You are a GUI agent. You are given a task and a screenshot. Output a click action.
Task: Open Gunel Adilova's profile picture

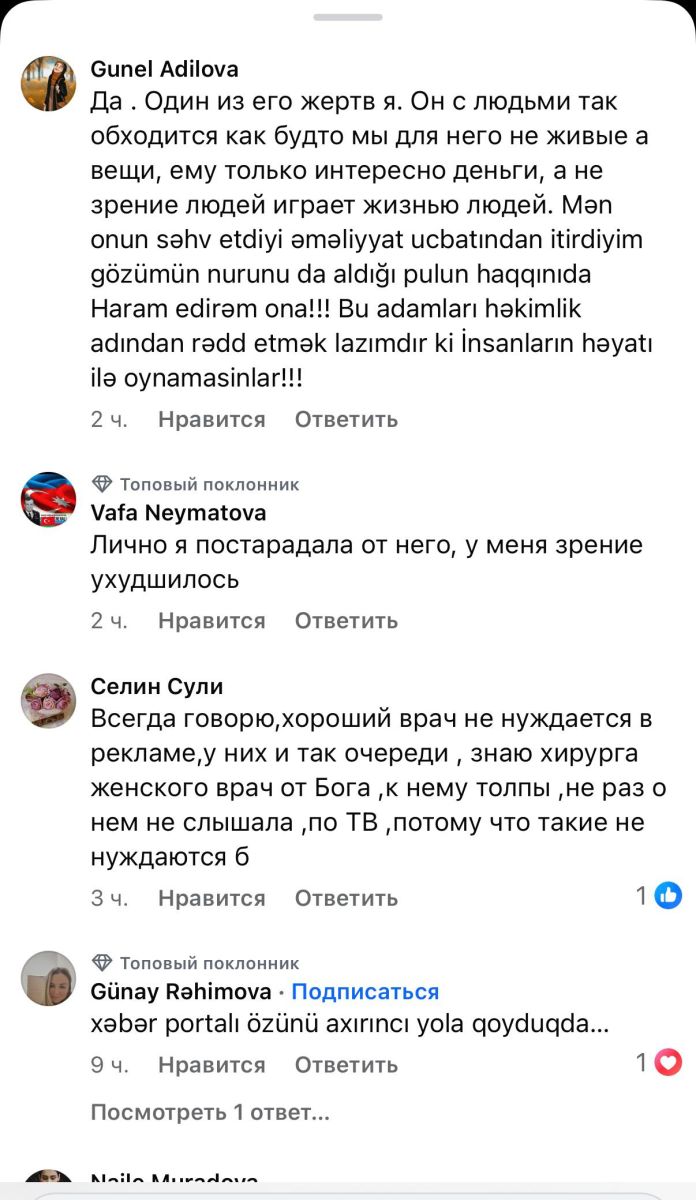coord(48,83)
